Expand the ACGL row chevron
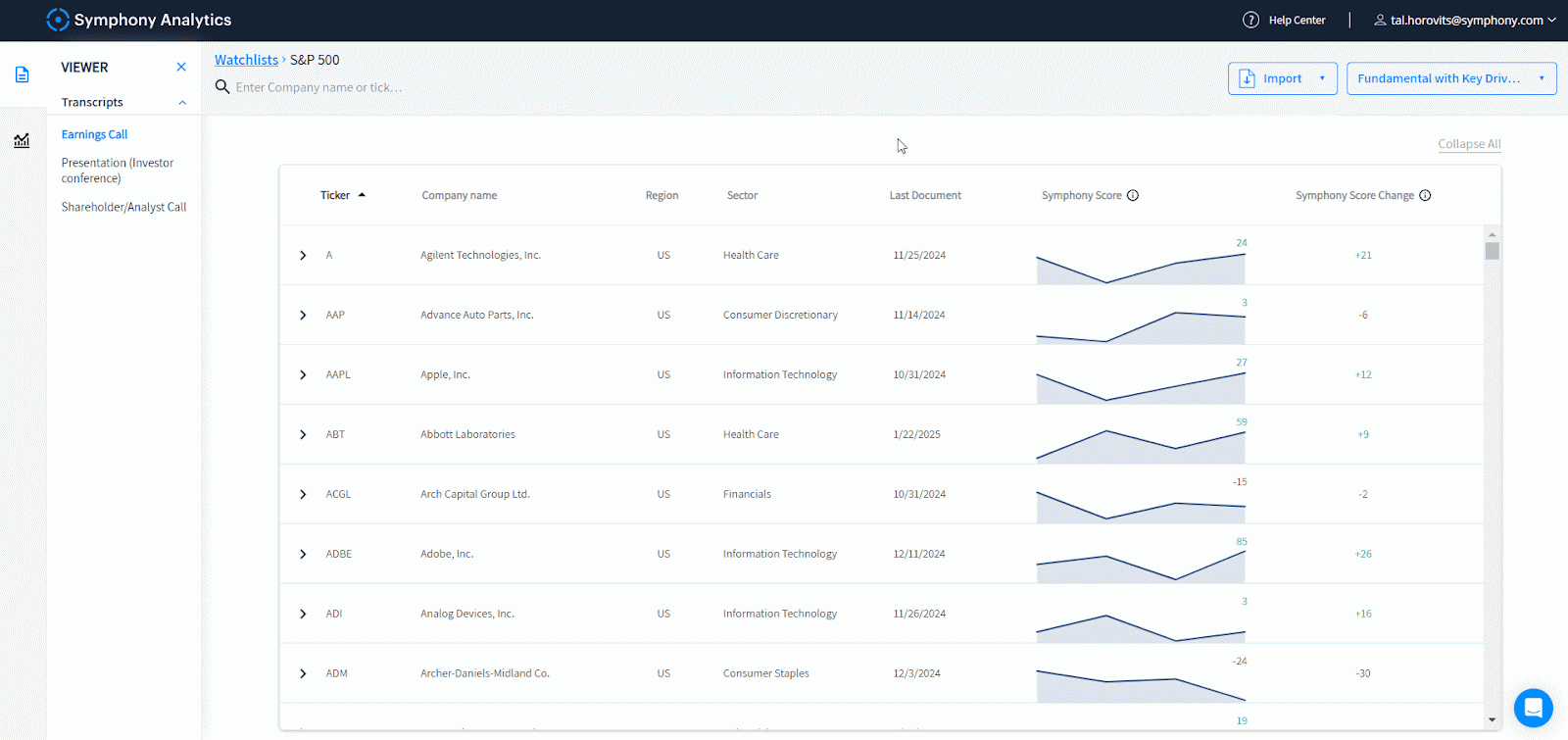This screenshot has height=740, width=1568. 303,494
